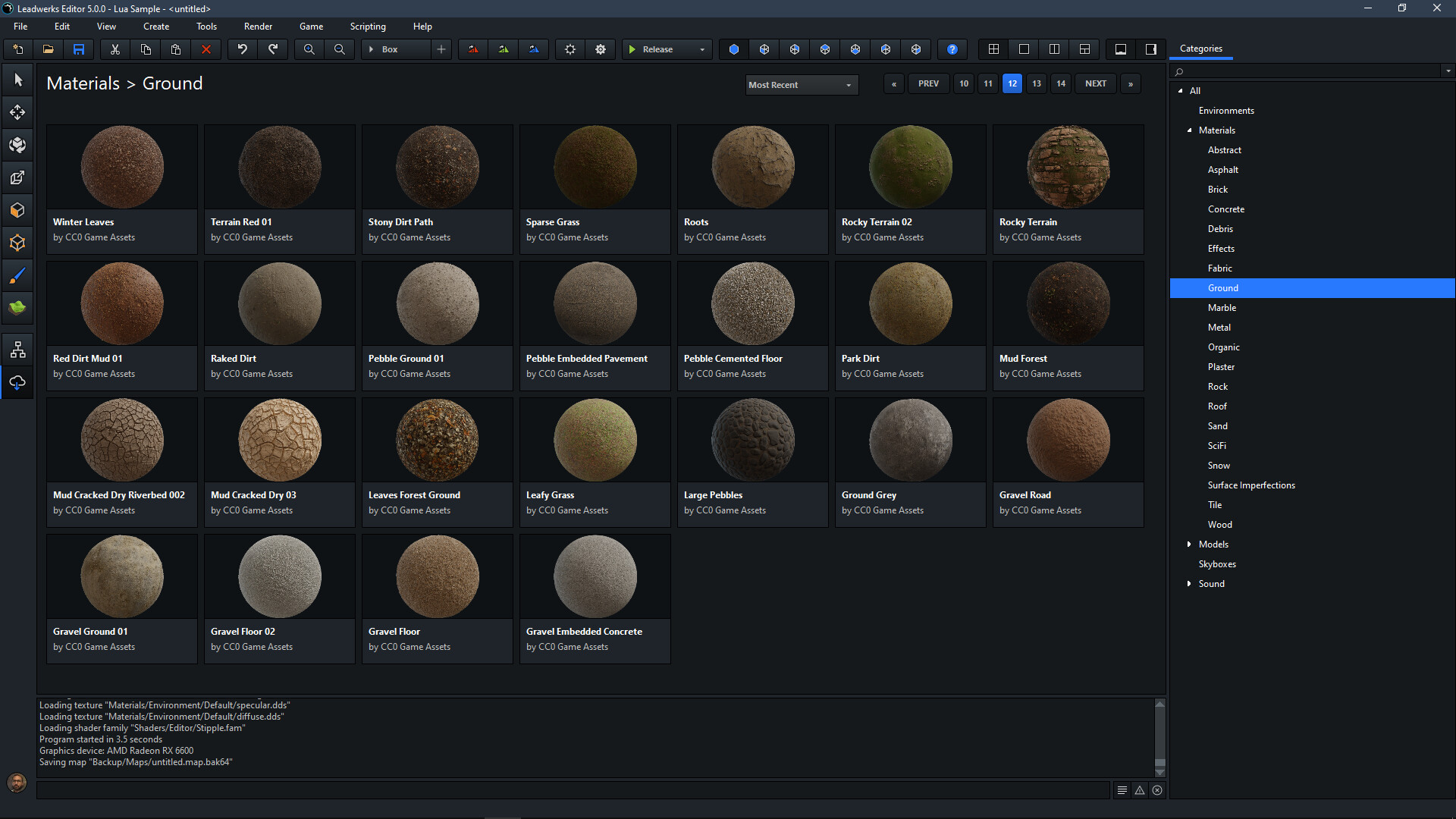Open the Flowgraph editor icon
The height and width of the screenshot is (819, 1456).
pyautogui.click(x=17, y=349)
